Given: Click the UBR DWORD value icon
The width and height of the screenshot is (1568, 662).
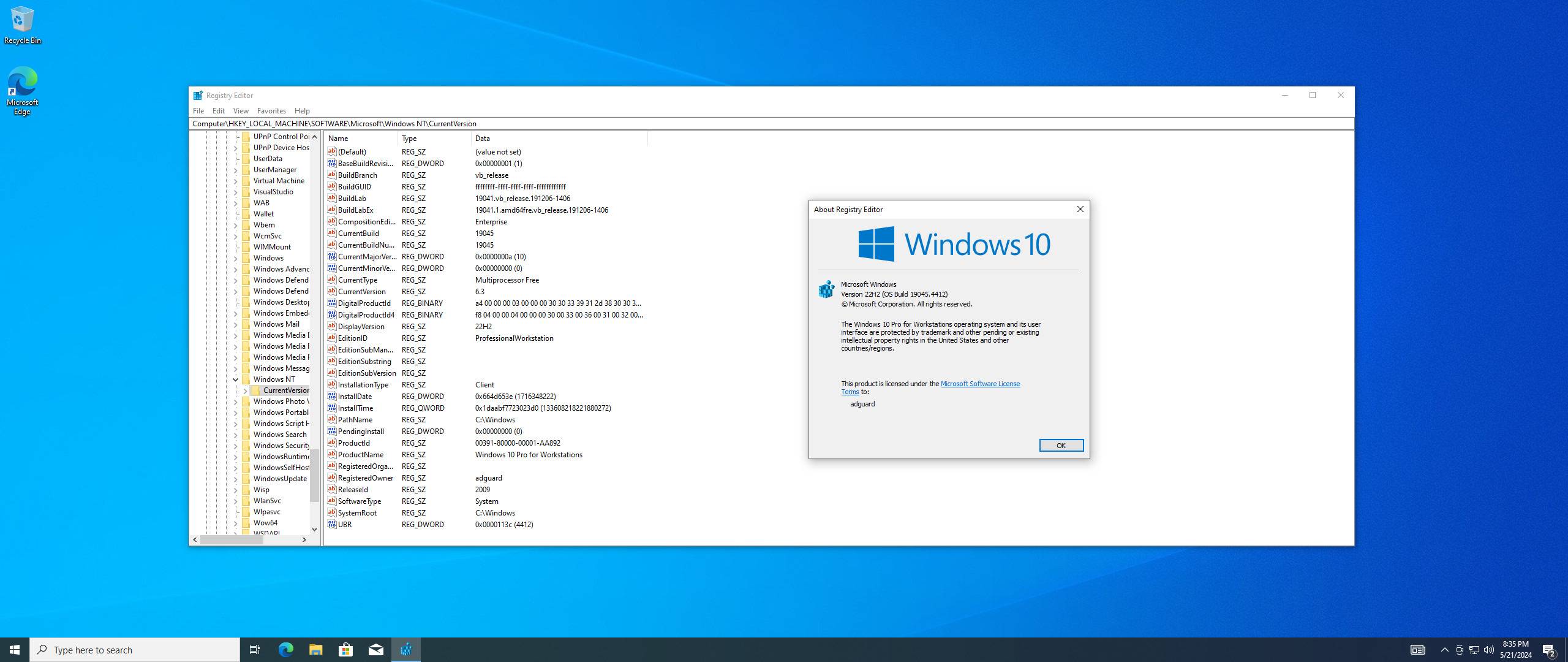Looking at the screenshot, I should [331, 525].
